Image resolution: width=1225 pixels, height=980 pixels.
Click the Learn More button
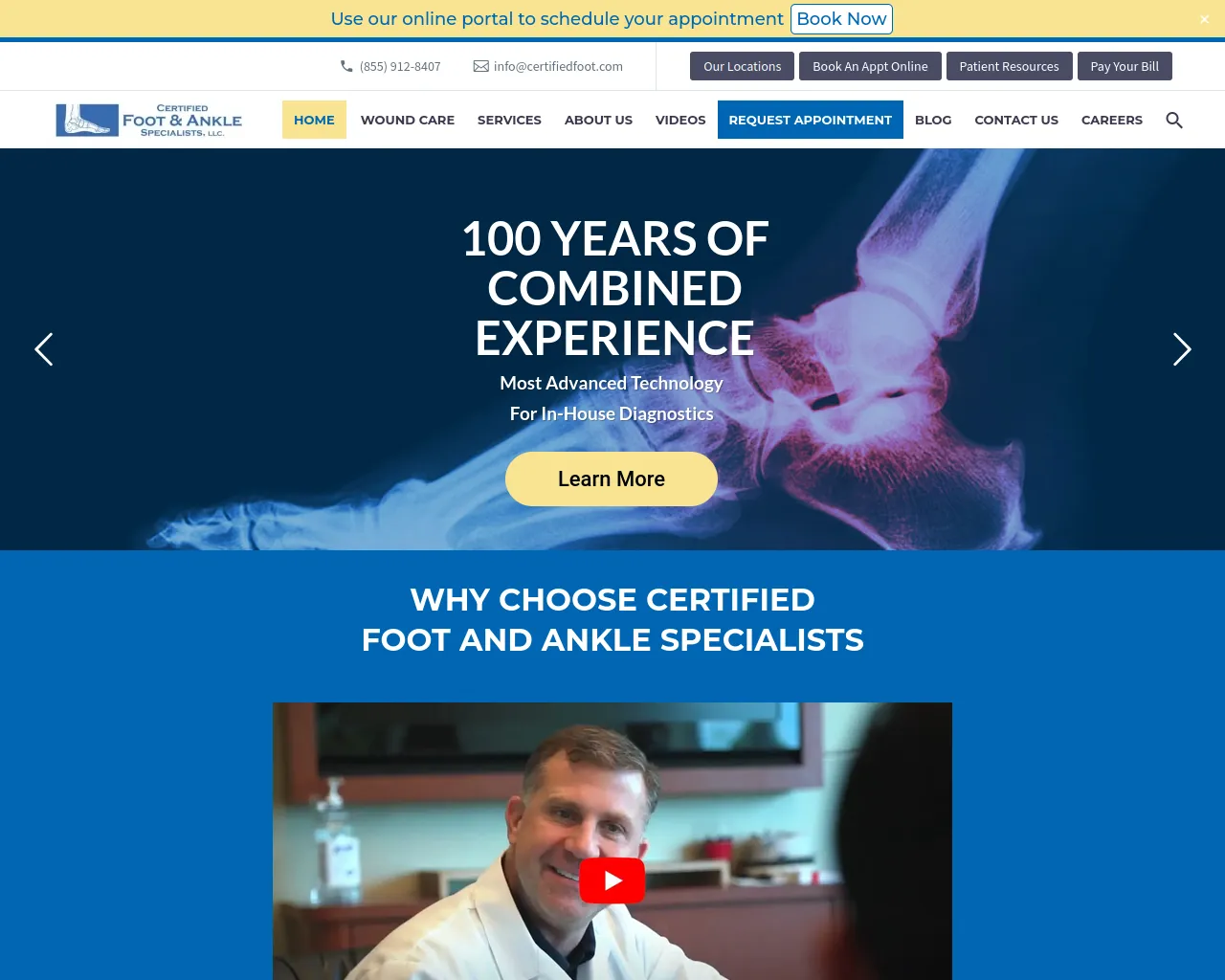[612, 479]
